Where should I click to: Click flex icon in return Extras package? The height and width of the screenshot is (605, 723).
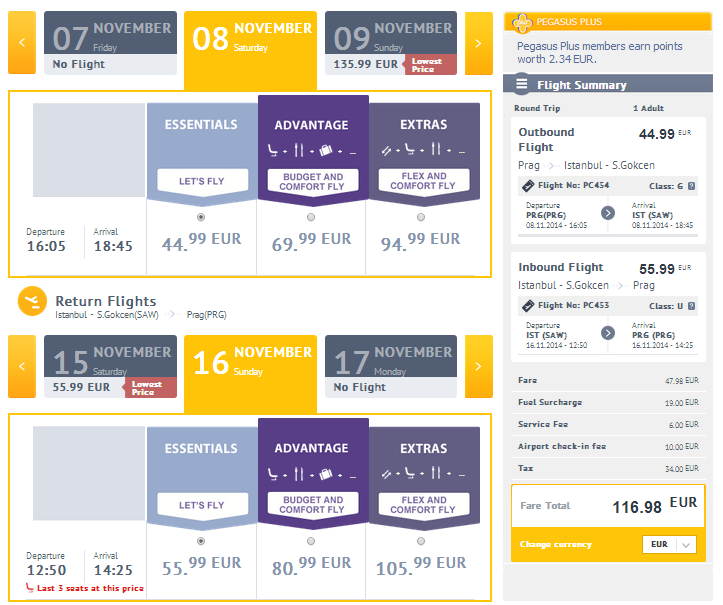tap(386, 474)
